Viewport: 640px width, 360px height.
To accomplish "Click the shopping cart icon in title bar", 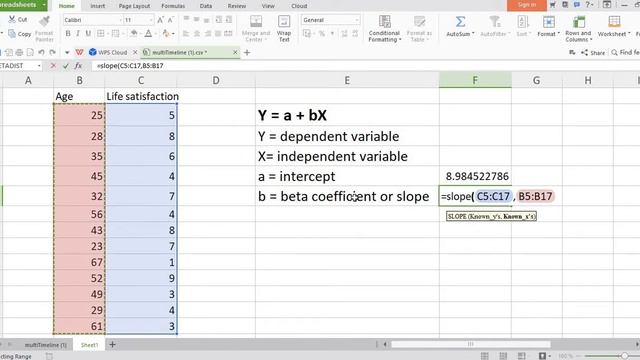I will 553,4.
